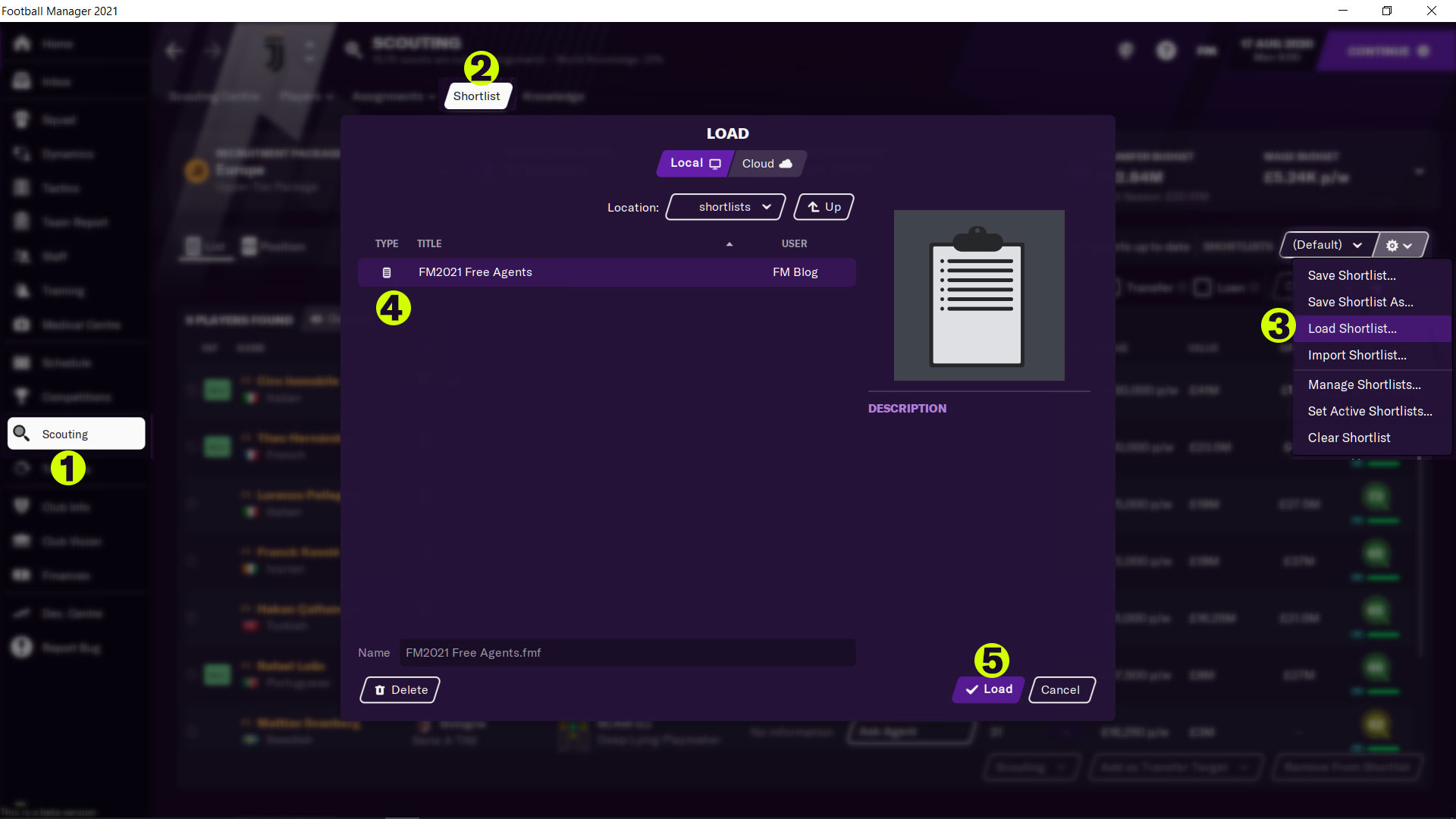Sort the list by the Title column
The image size is (1456, 819).
(429, 243)
